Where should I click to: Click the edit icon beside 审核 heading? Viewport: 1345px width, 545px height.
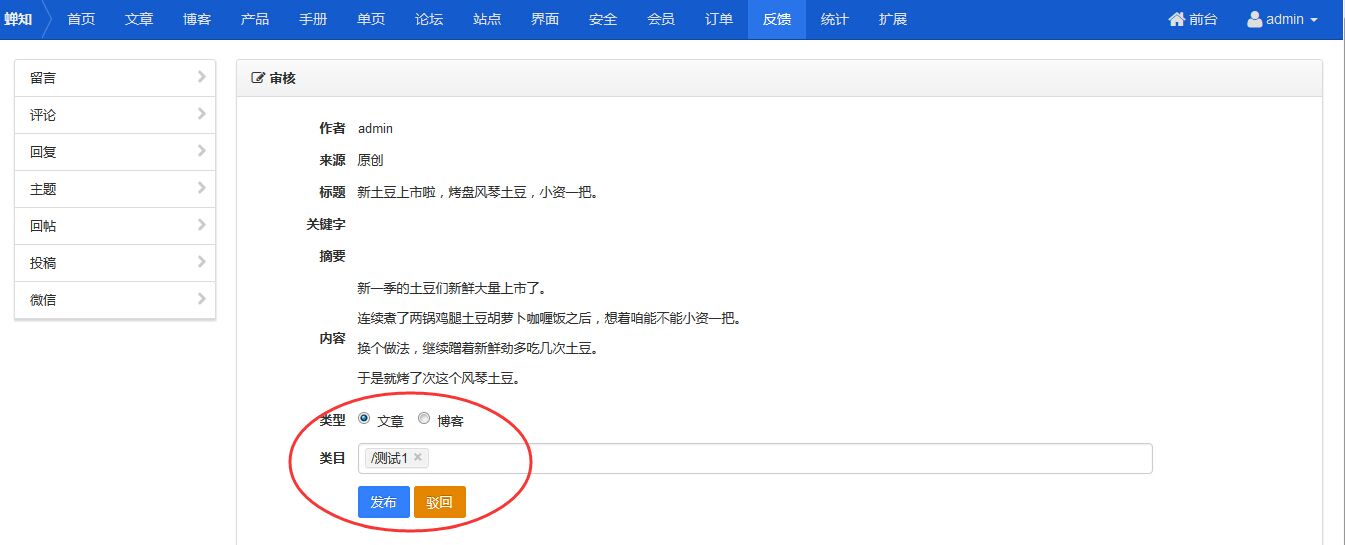point(258,78)
